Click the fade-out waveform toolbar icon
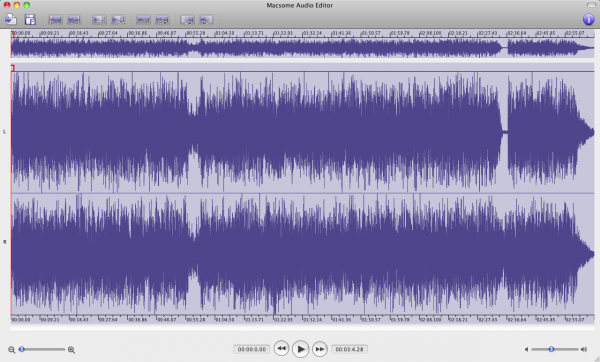Viewport: 600px width, 362px height. [x=206, y=20]
